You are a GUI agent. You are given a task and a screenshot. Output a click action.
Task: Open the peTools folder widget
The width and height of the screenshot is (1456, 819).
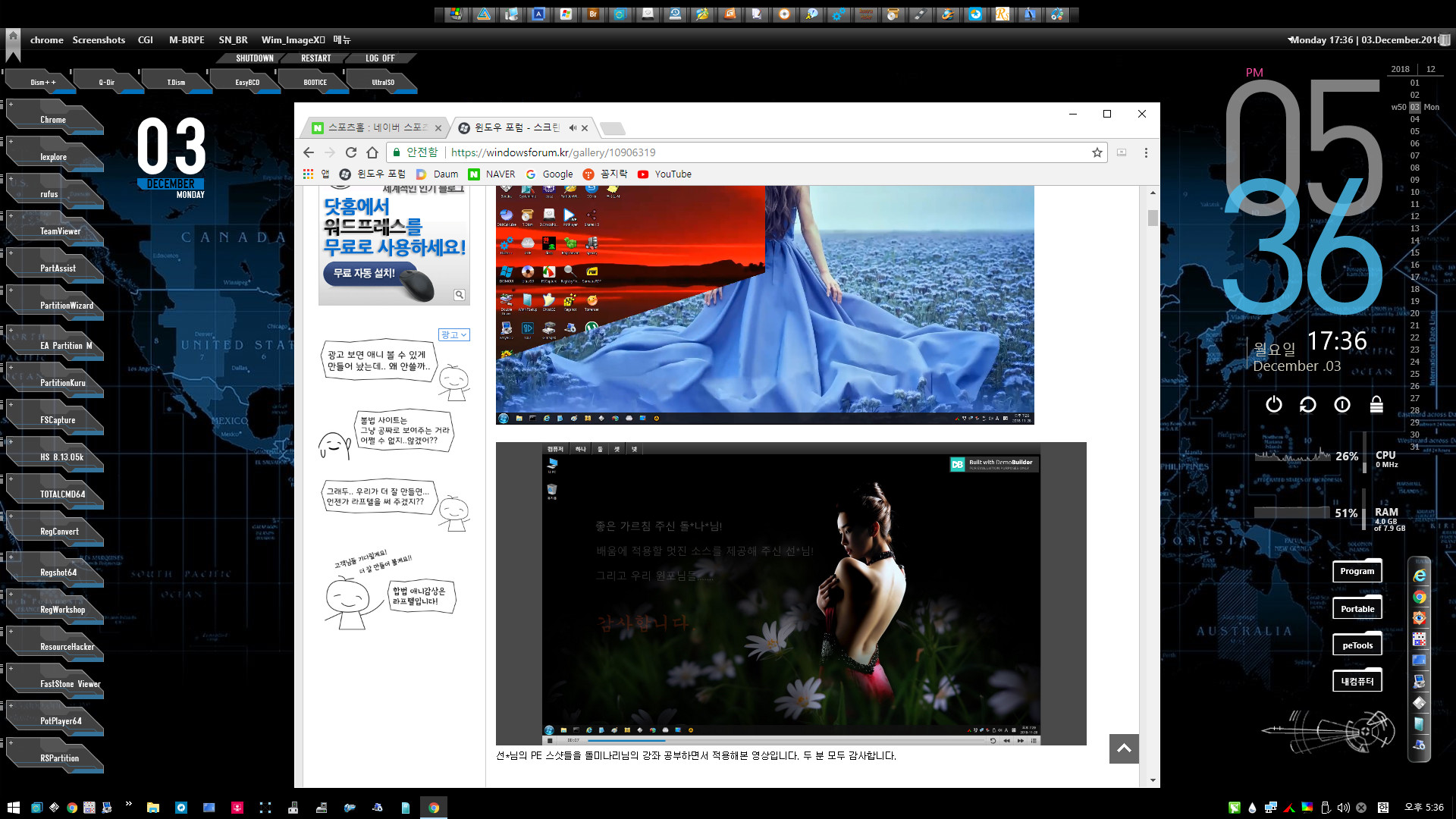1357,645
